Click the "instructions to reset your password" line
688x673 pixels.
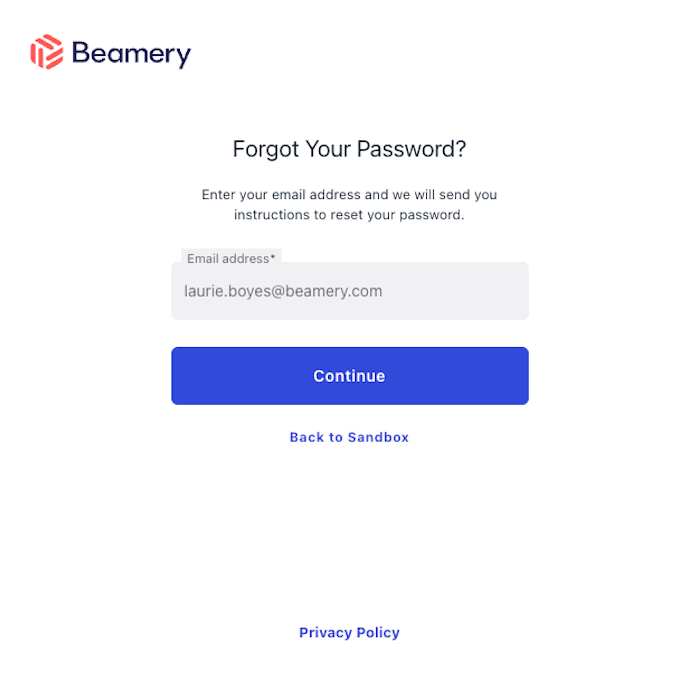tap(349, 215)
